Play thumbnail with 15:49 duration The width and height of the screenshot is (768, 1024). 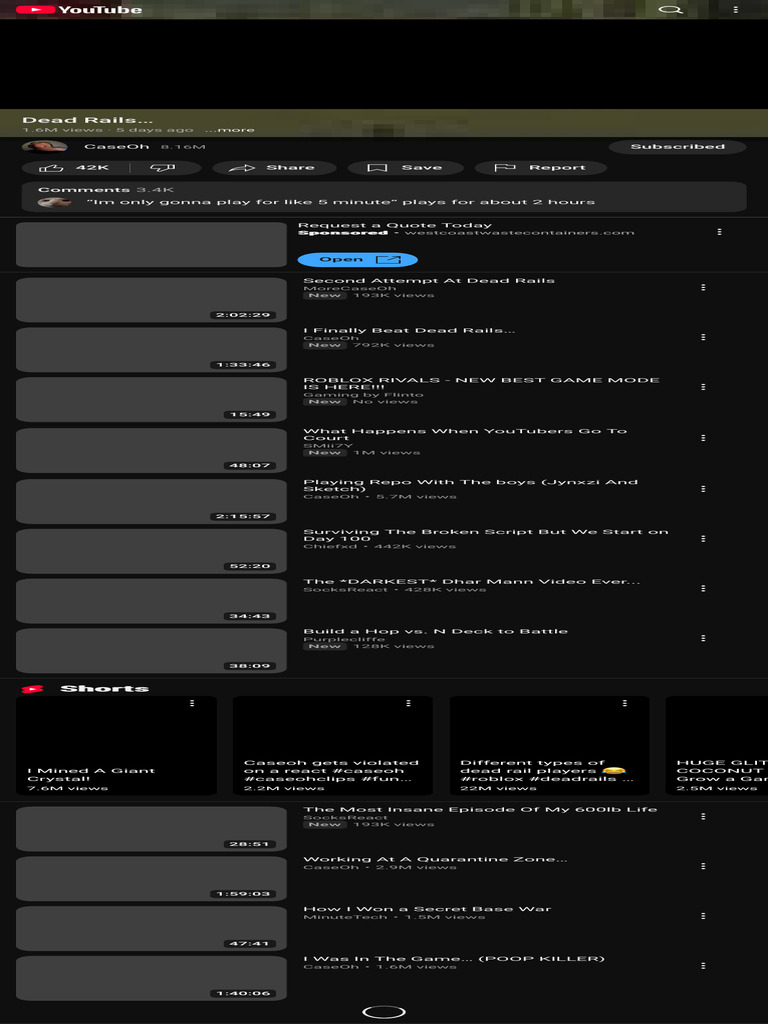pos(151,400)
